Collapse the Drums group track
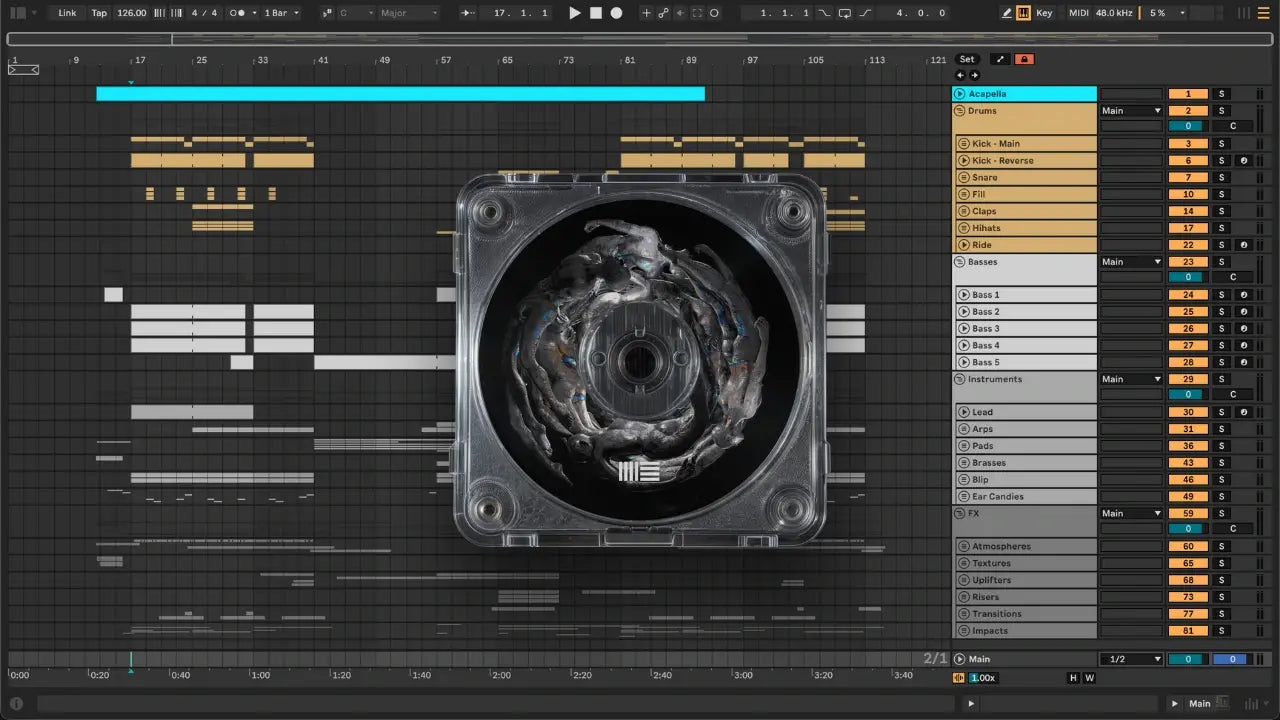Image resolution: width=1280 pixels, height=720 pixels. point(959,111)
